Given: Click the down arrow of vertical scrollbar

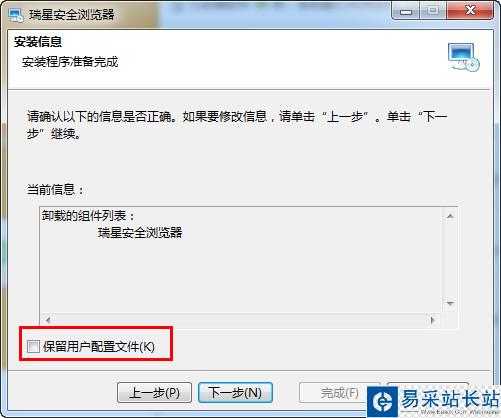Looking at the screenshot, I should pyautogui.click(x=450, y=304).
